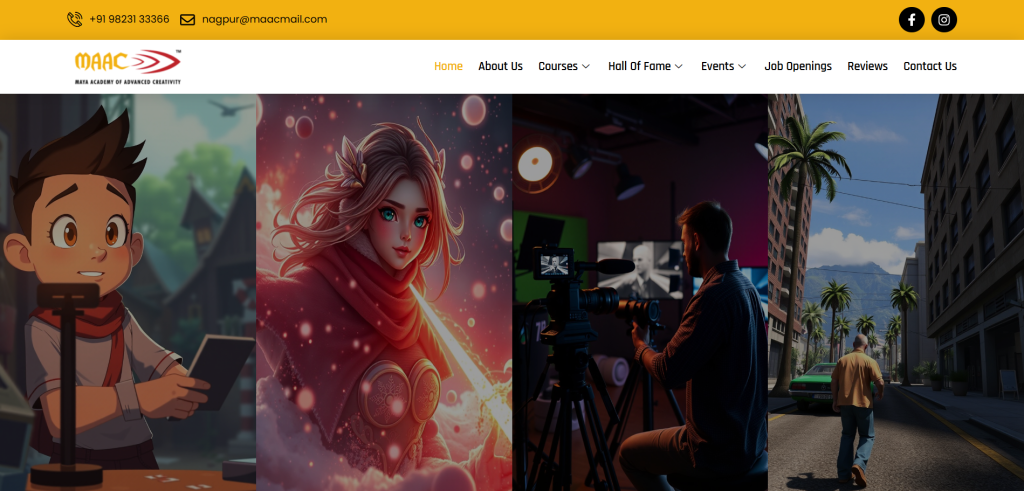Image resolution: width=1024 pixels, height=491 pixels.
Task: Open the game street scene with palm trees
Action: tap(896, 292)
